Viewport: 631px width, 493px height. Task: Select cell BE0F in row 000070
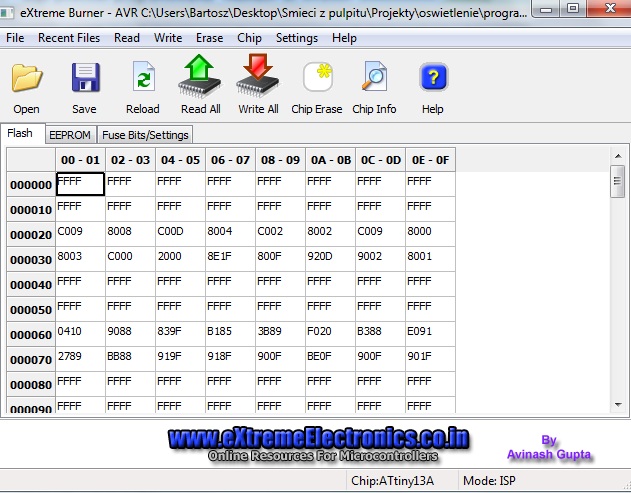click(330, 359)
